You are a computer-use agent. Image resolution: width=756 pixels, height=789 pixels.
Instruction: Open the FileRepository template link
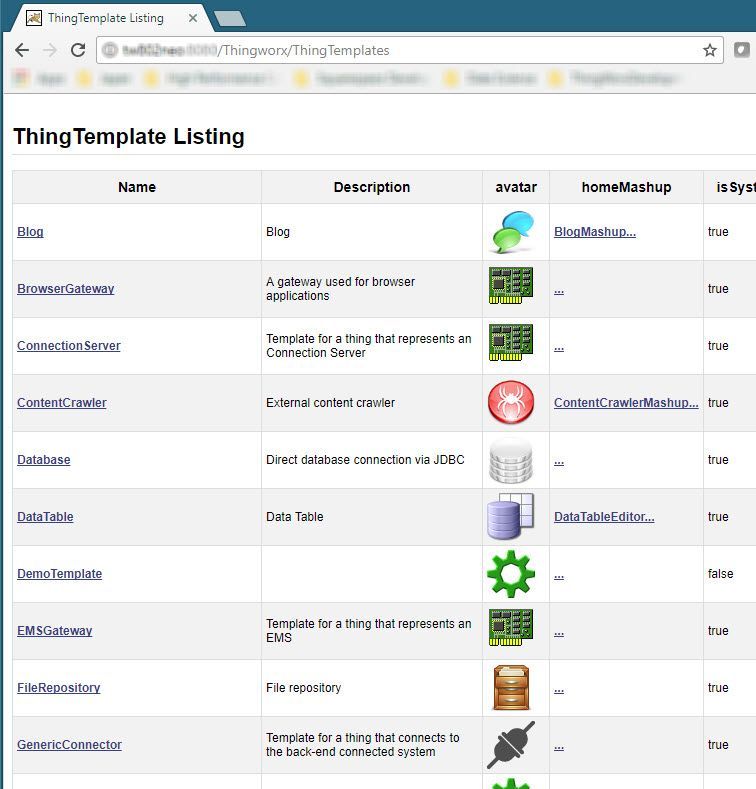coord(59,687)
